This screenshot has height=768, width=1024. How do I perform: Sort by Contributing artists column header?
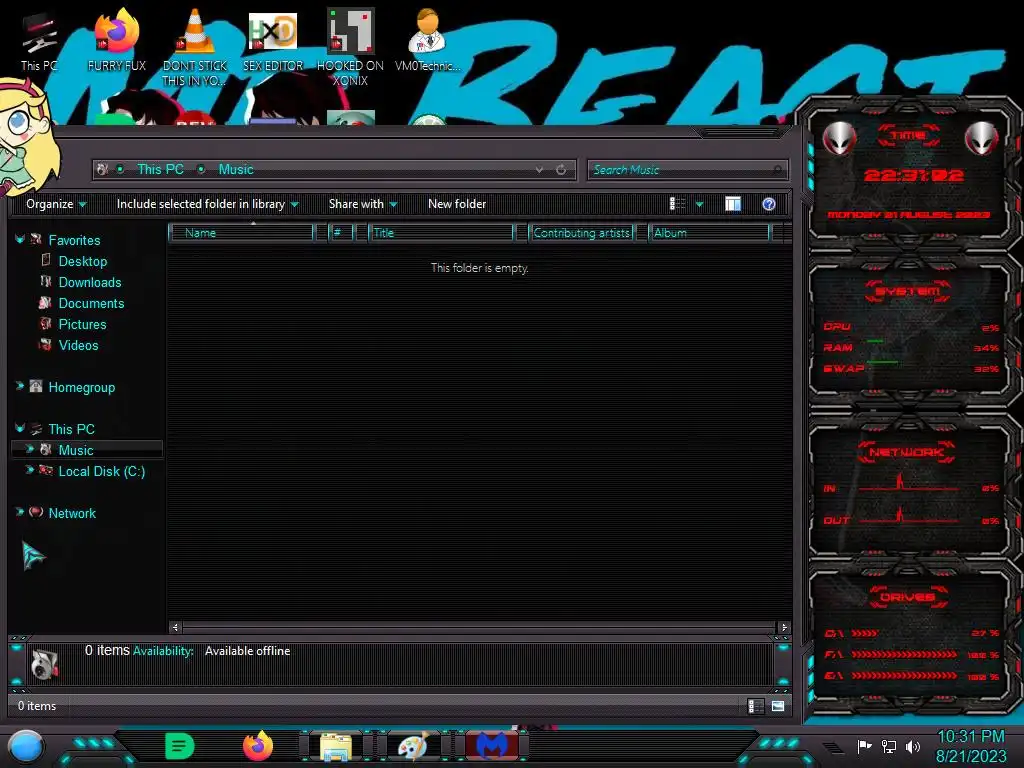[581, 233]
